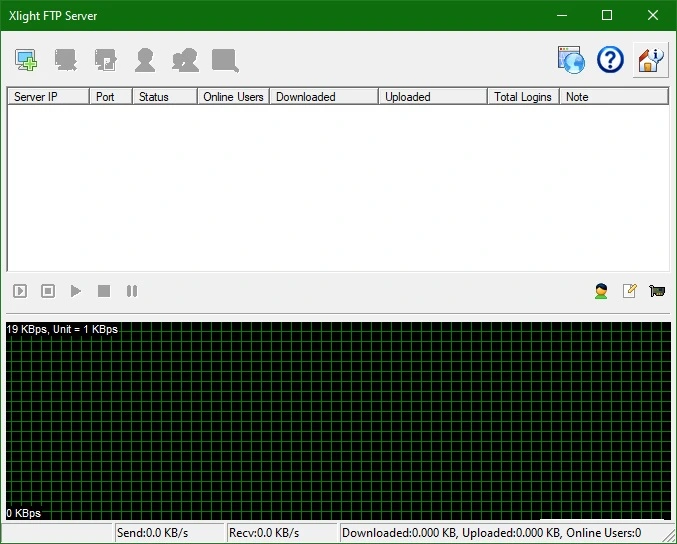
Task: Click the grayed delete virtual server icon
Action: point(66,60)
